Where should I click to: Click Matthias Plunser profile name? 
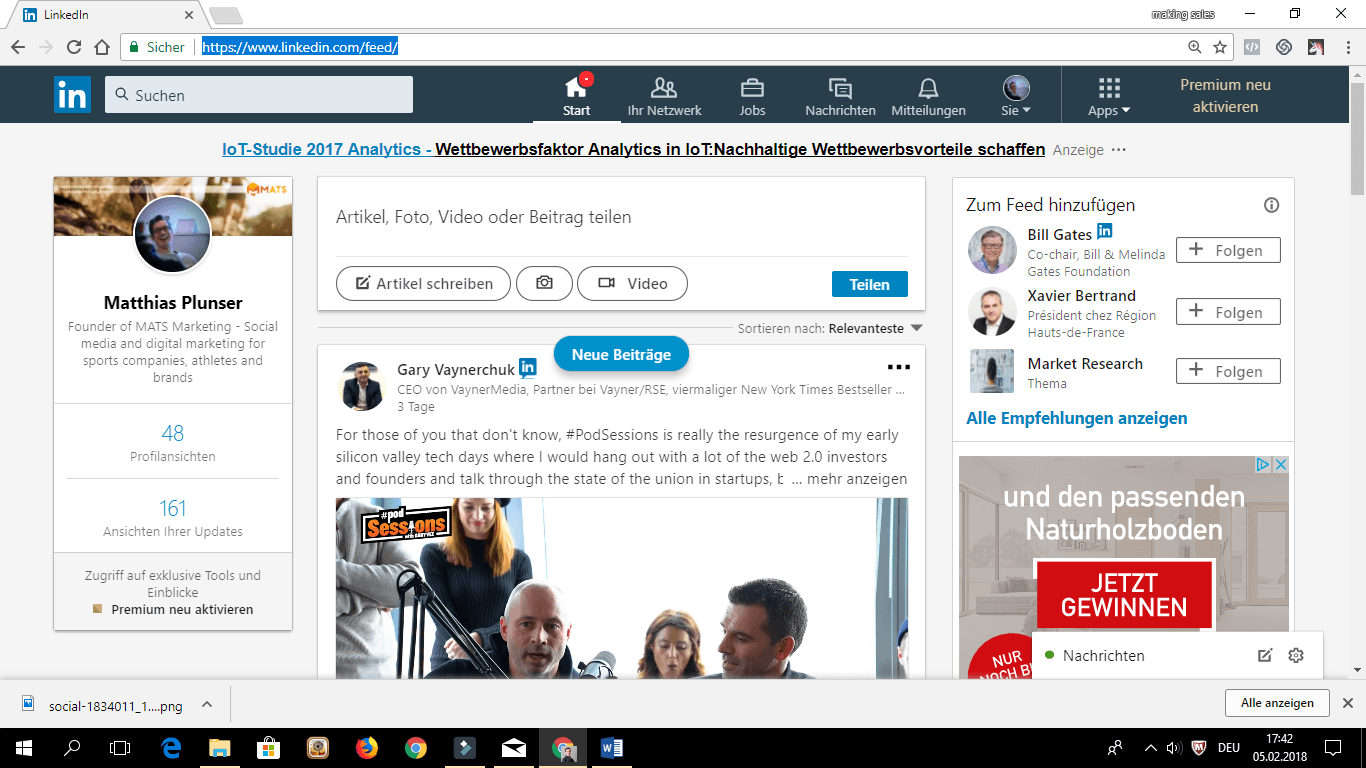point(173,302)
